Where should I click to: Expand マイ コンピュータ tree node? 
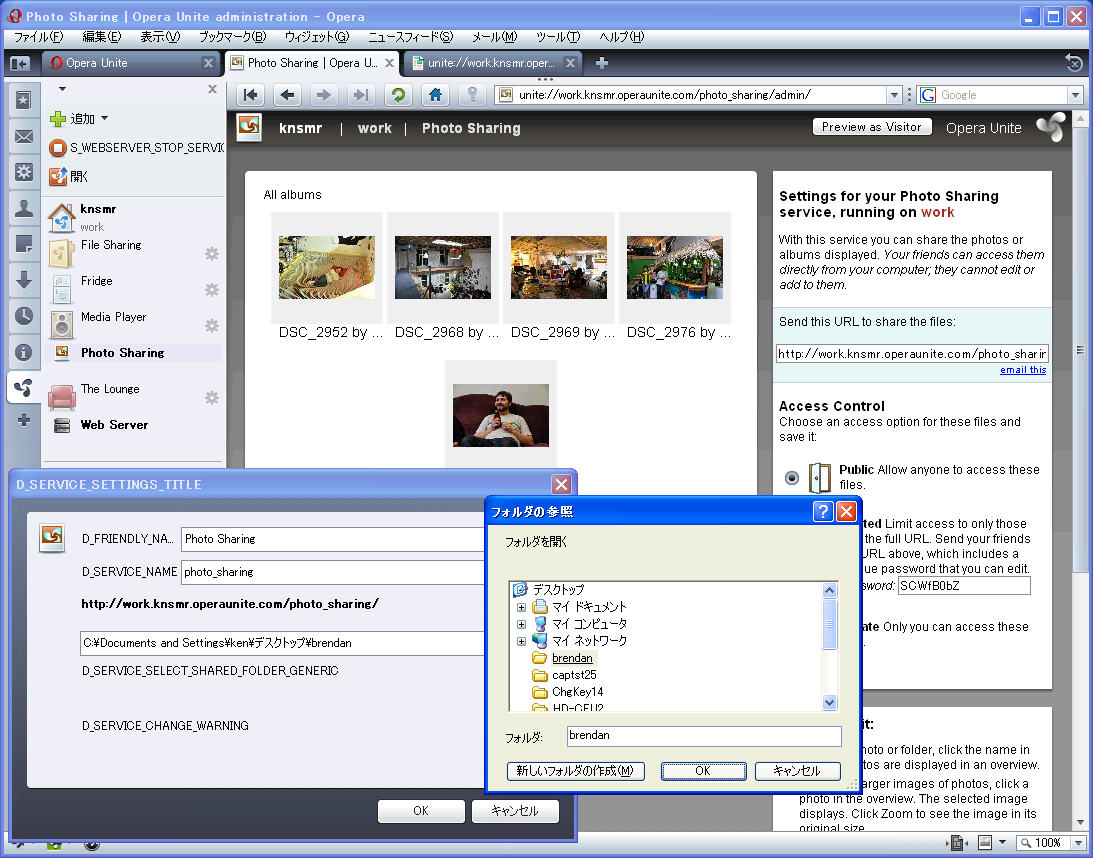521,624
